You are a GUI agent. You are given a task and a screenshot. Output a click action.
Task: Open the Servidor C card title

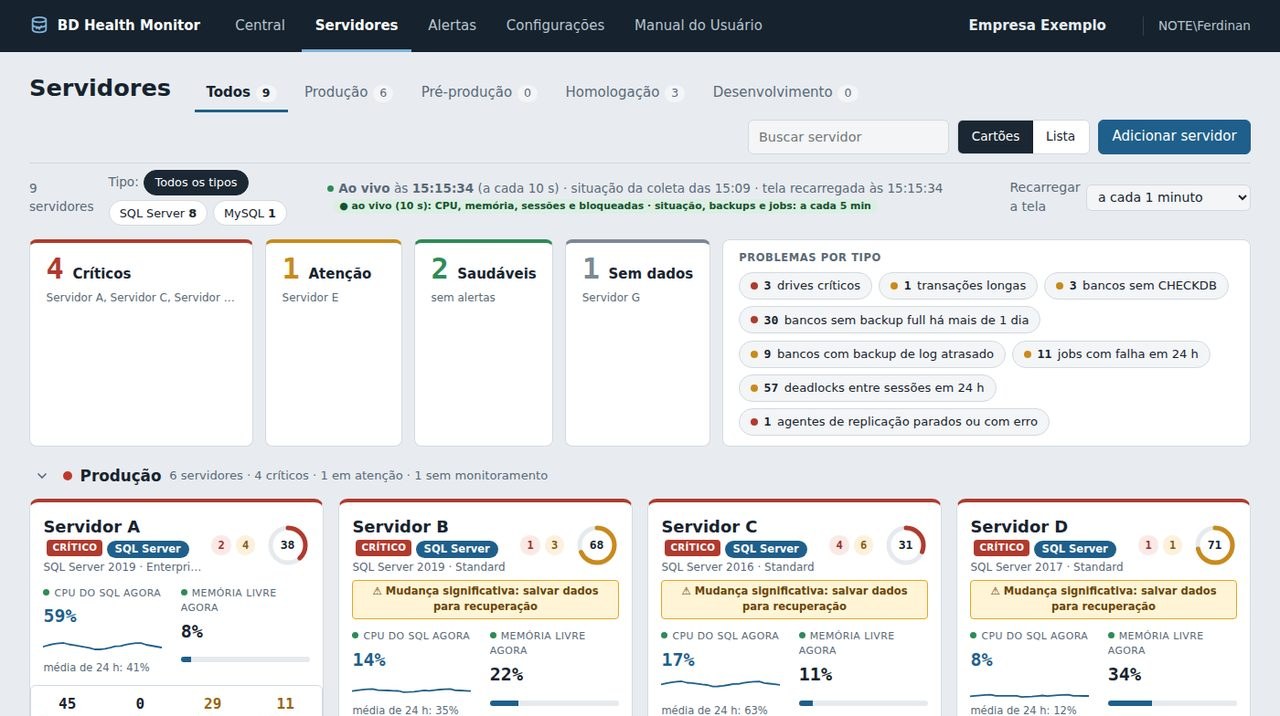[709, 526]
